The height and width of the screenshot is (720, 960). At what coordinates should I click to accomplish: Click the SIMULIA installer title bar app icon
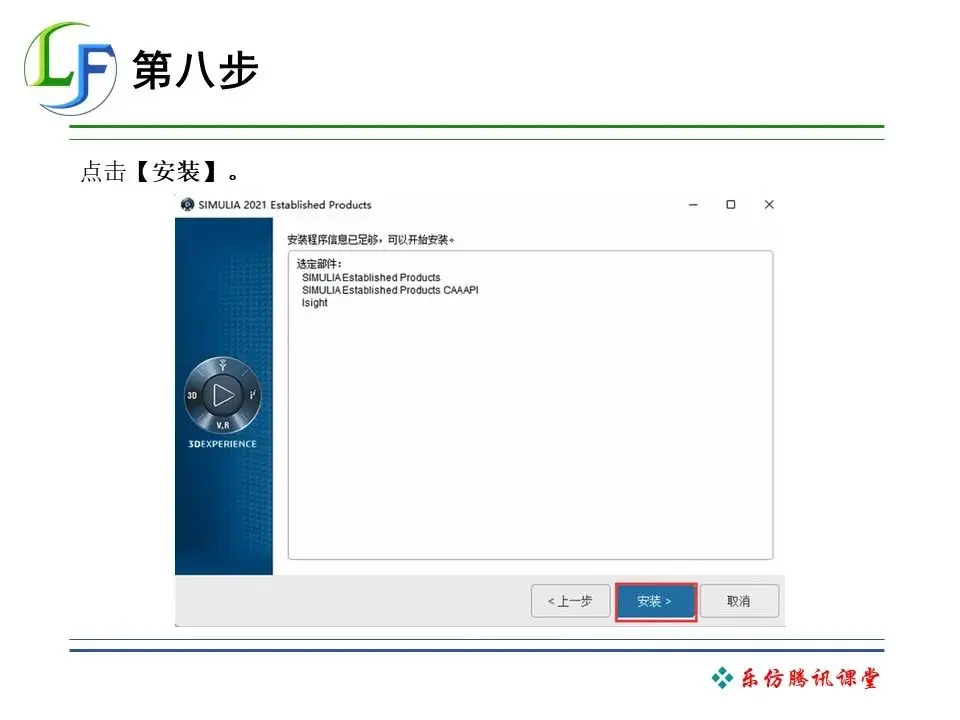(x=187, y=204)
